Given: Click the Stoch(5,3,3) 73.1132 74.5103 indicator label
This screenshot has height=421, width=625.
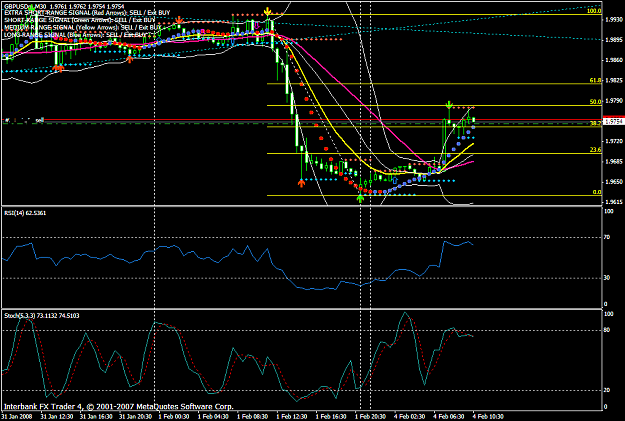Looking at the screenshot, I should 41,316.
